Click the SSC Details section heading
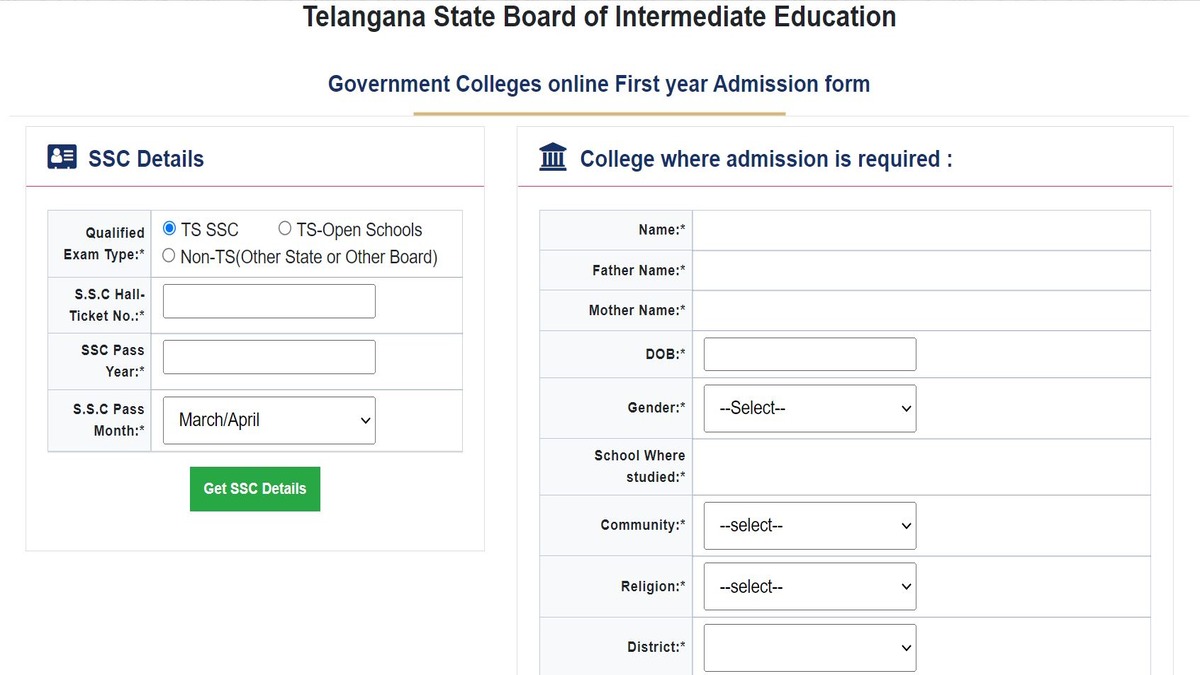 146,159
